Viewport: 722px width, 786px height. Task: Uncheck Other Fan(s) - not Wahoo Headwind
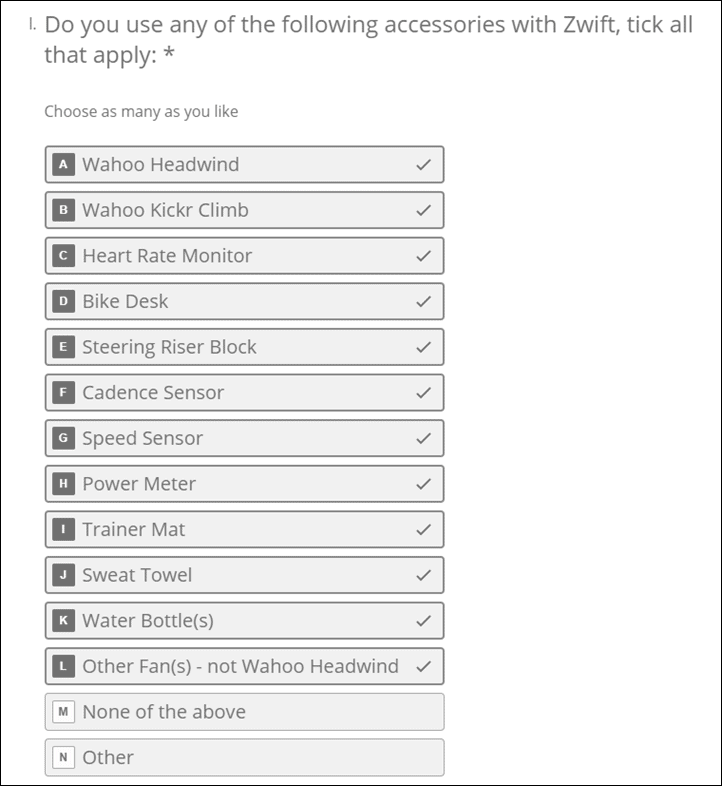tap(245, 666)
